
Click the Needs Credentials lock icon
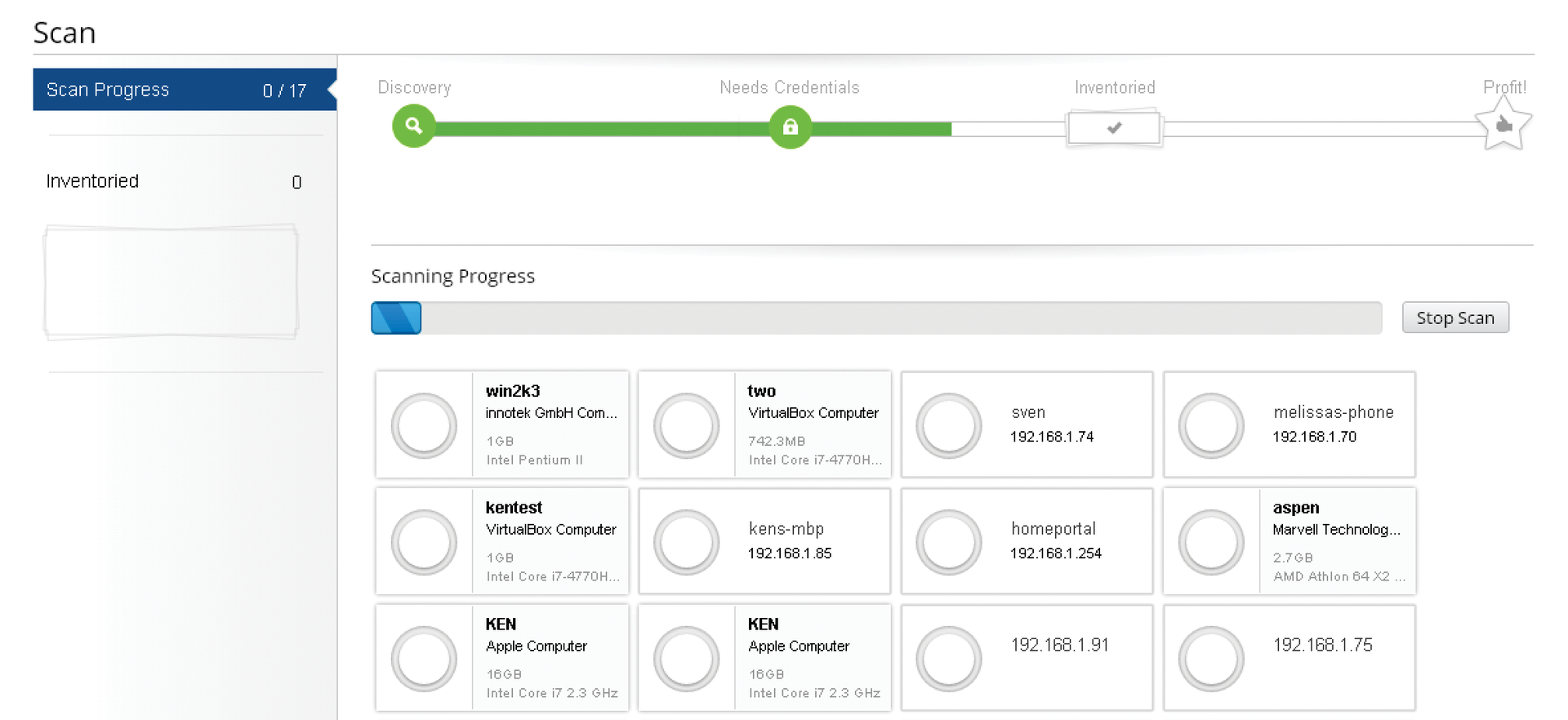tap(790, 127)
